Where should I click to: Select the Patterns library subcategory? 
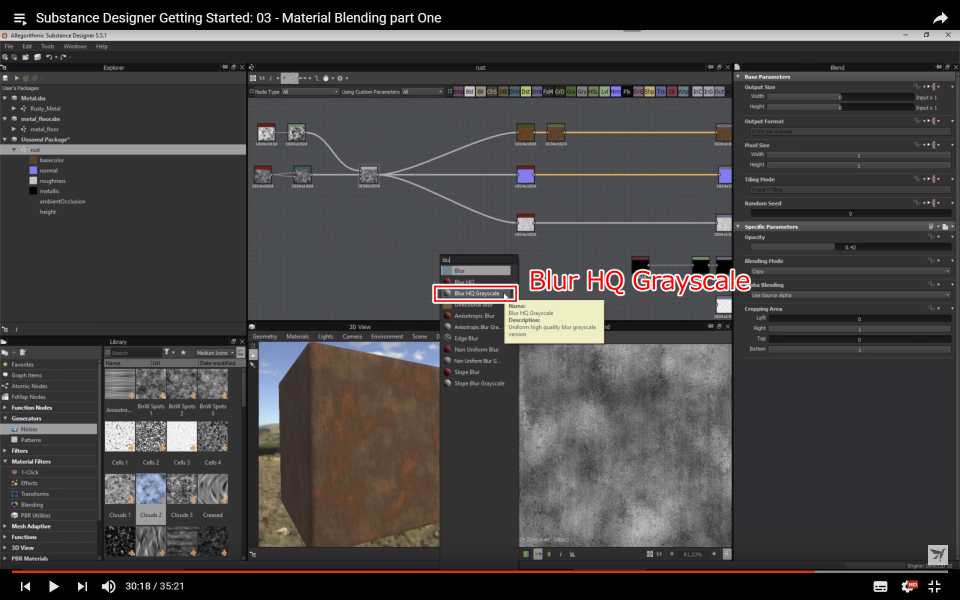[x=31, y=440]
